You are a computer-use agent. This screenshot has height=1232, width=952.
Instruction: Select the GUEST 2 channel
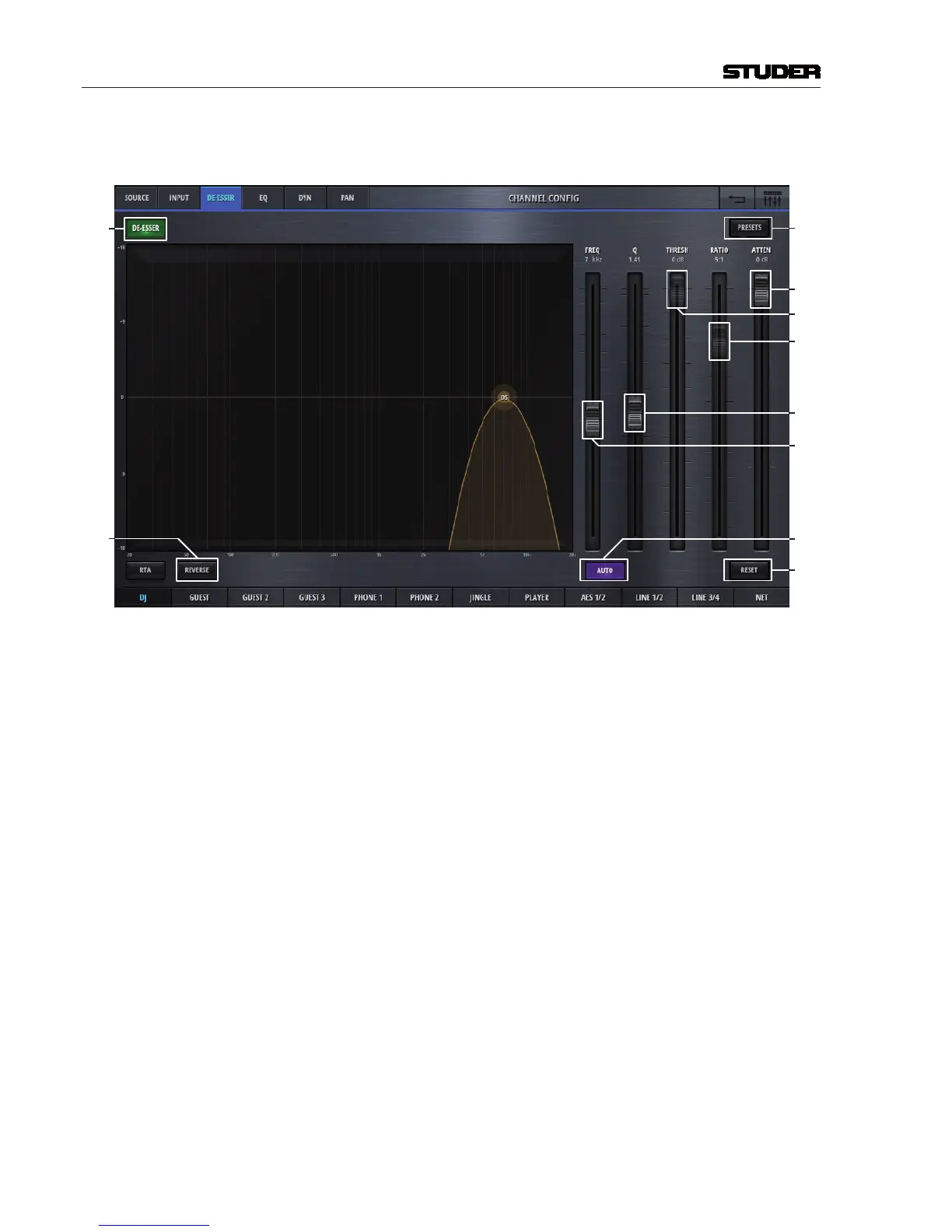point(255,597)
